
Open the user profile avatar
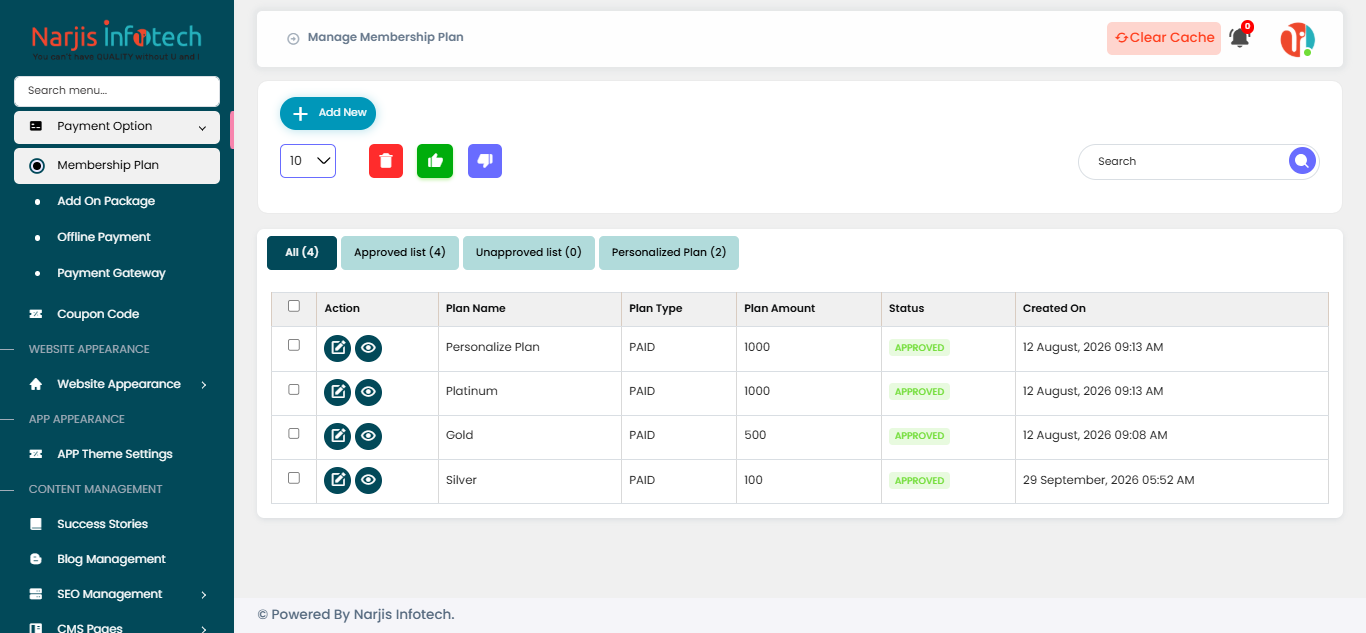tap(1298, 39)
